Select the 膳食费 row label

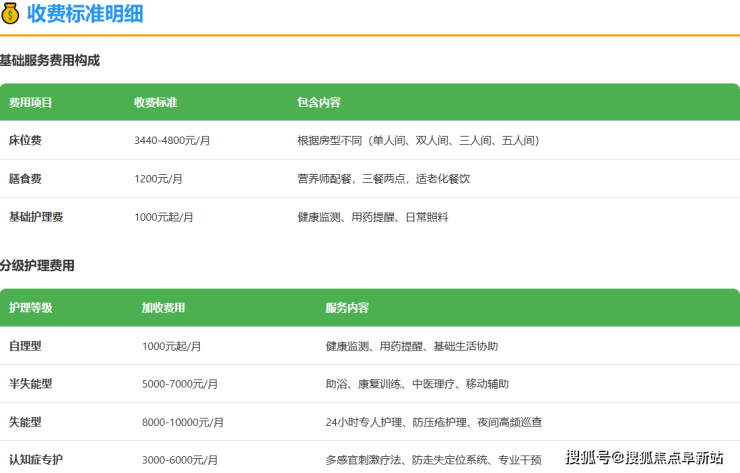(x=25, y=179)
